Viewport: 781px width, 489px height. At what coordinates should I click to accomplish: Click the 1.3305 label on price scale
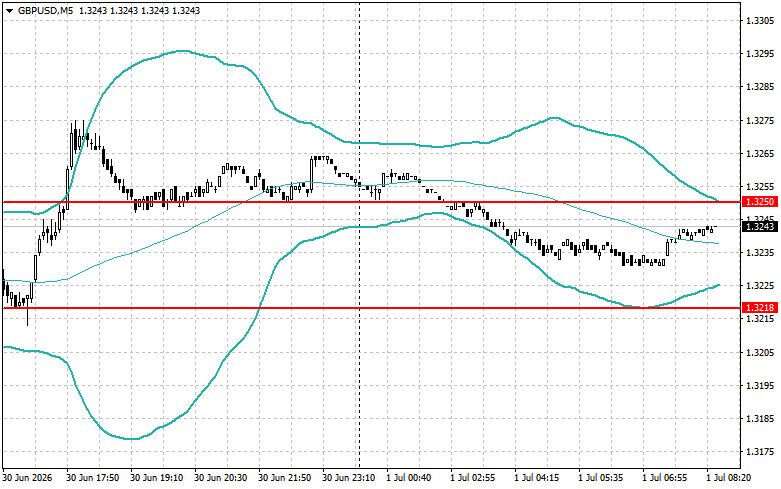pos(760,21)
